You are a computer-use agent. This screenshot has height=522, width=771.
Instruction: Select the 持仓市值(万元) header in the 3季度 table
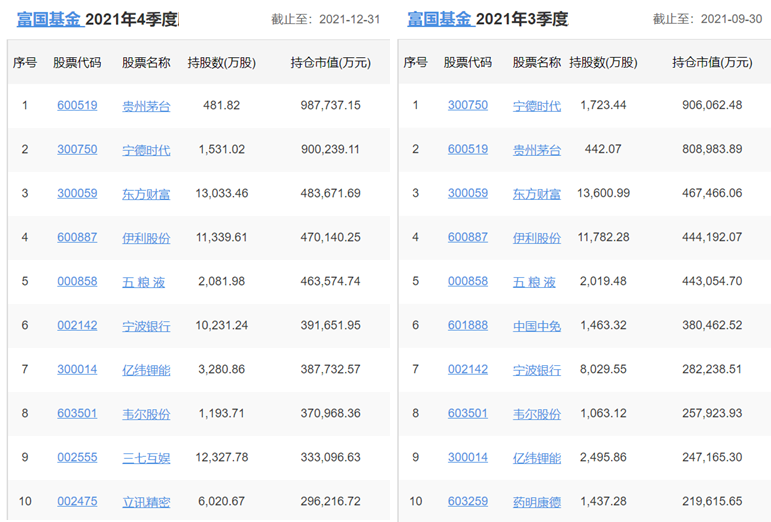(x=712, y=62)
